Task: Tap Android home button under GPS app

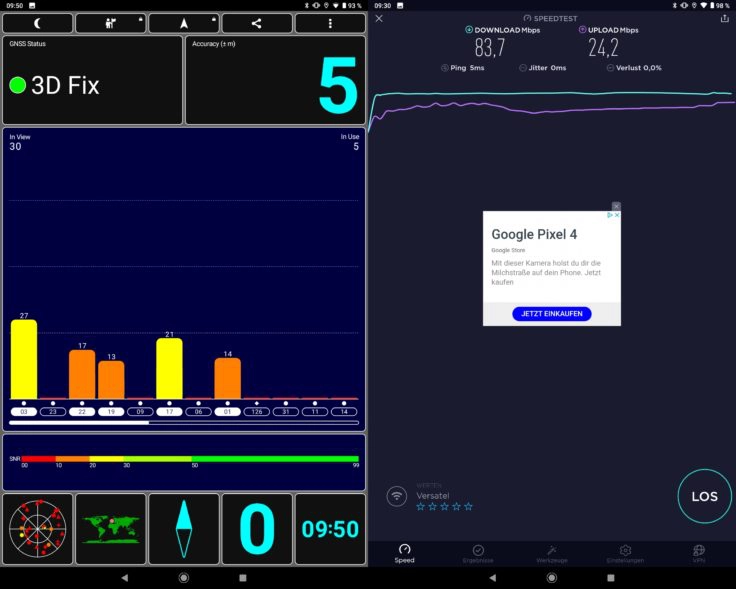Action: tap(184, 578)
